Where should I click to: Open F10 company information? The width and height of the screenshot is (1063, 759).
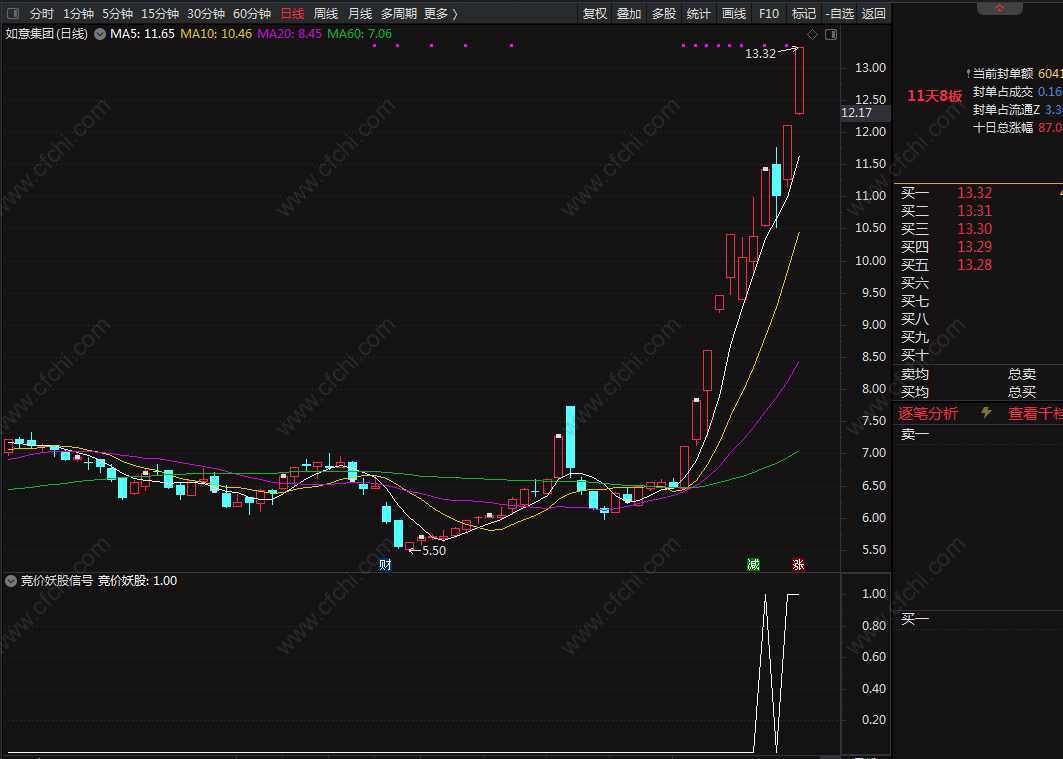pos(769,14)
